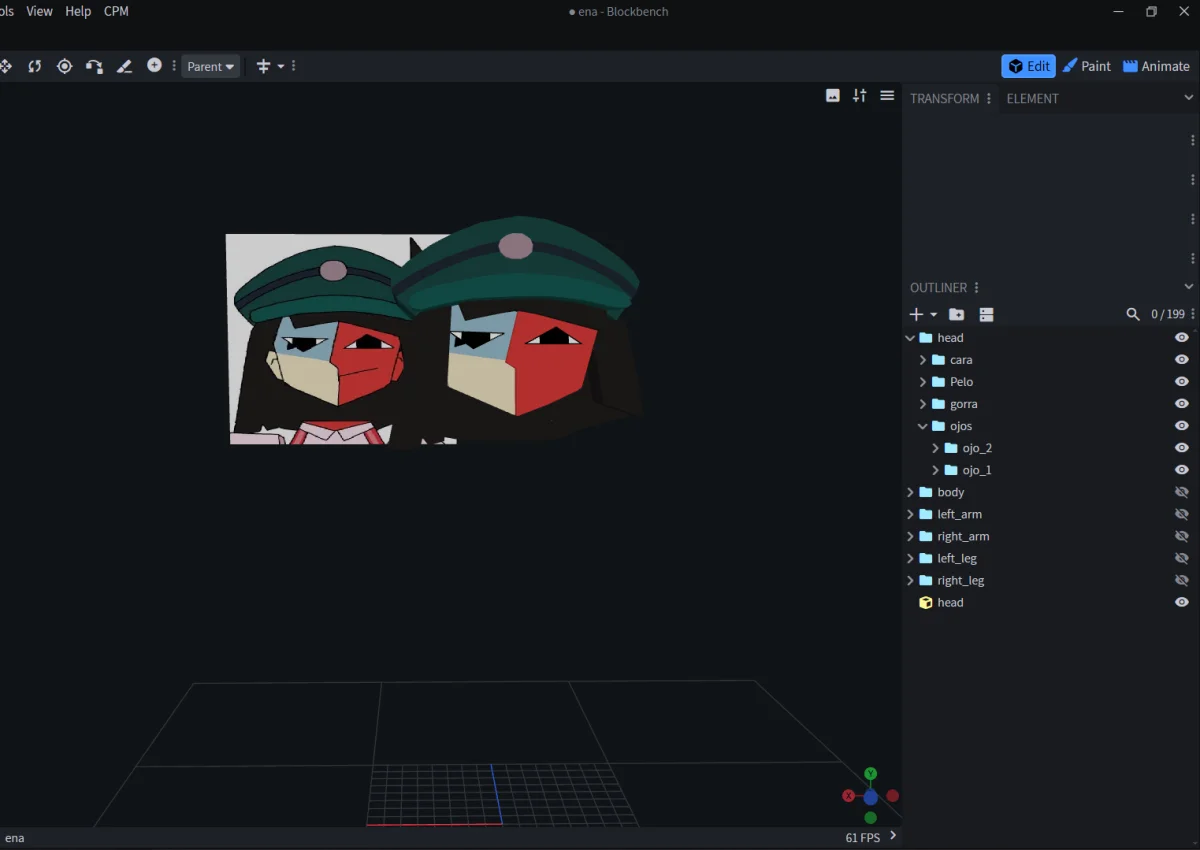
Task: Click the yellow cube icon of the bottom head element
Action: [x=926, y=602]
